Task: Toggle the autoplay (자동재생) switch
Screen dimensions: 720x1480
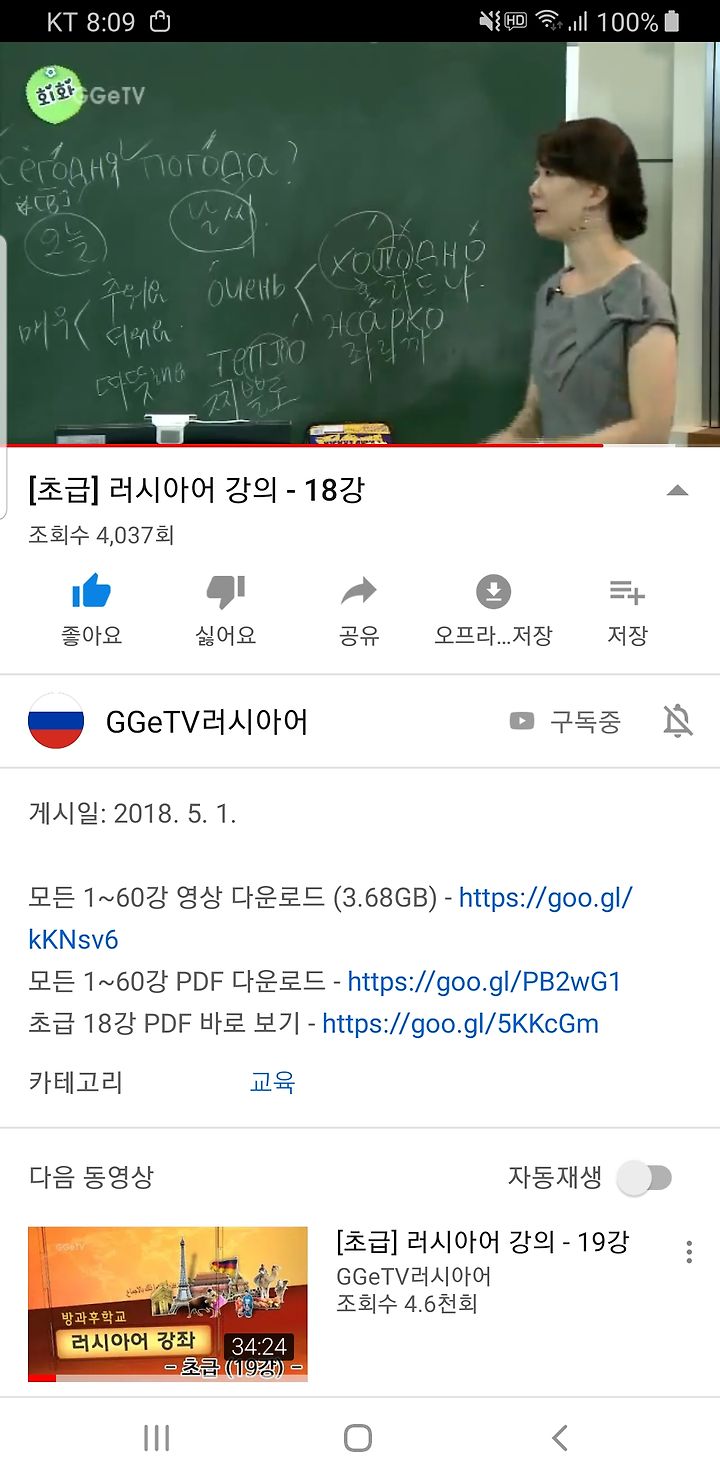Action: pos(644,1178)
